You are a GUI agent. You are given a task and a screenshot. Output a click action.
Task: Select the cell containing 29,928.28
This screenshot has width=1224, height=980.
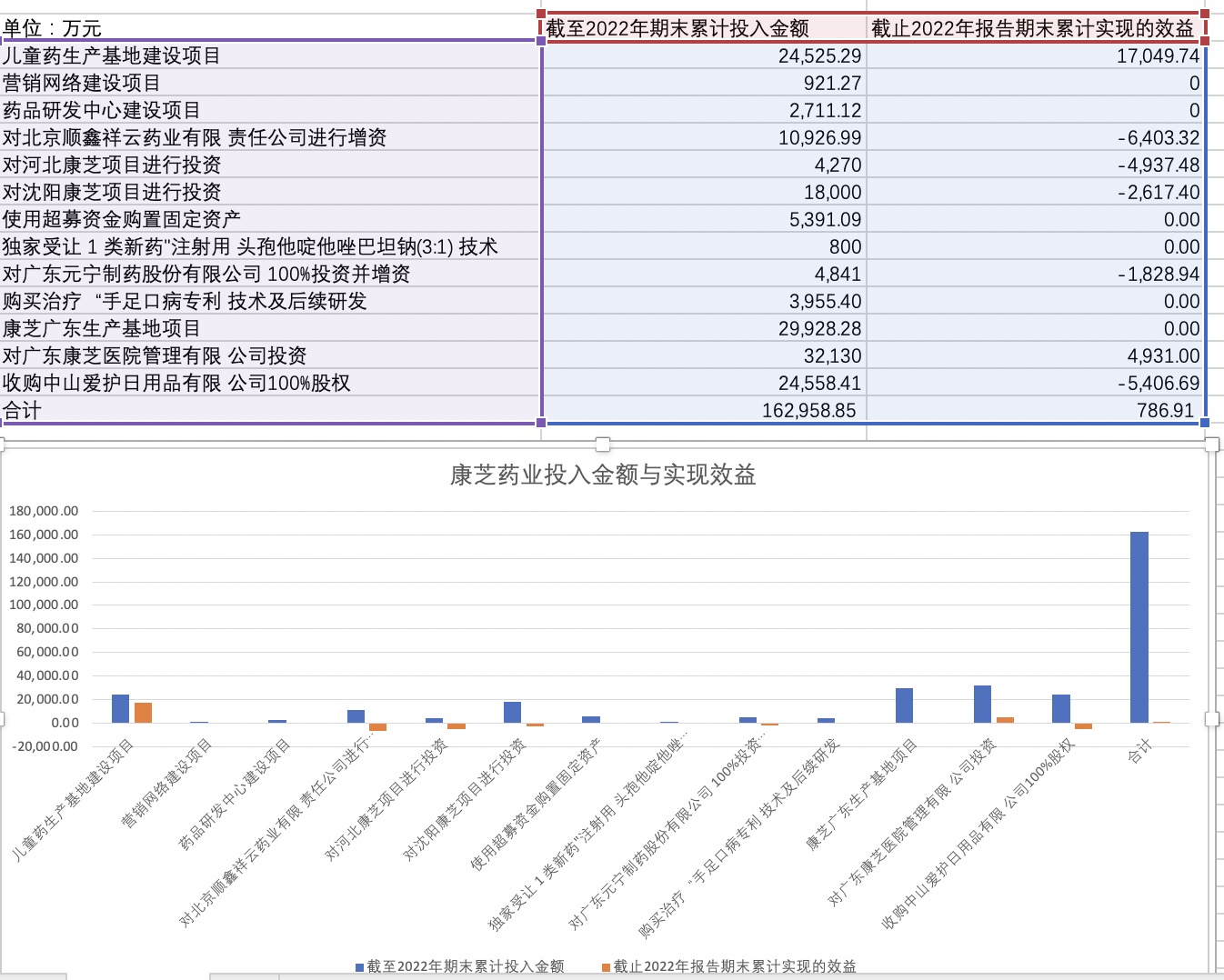click(704, 328)
